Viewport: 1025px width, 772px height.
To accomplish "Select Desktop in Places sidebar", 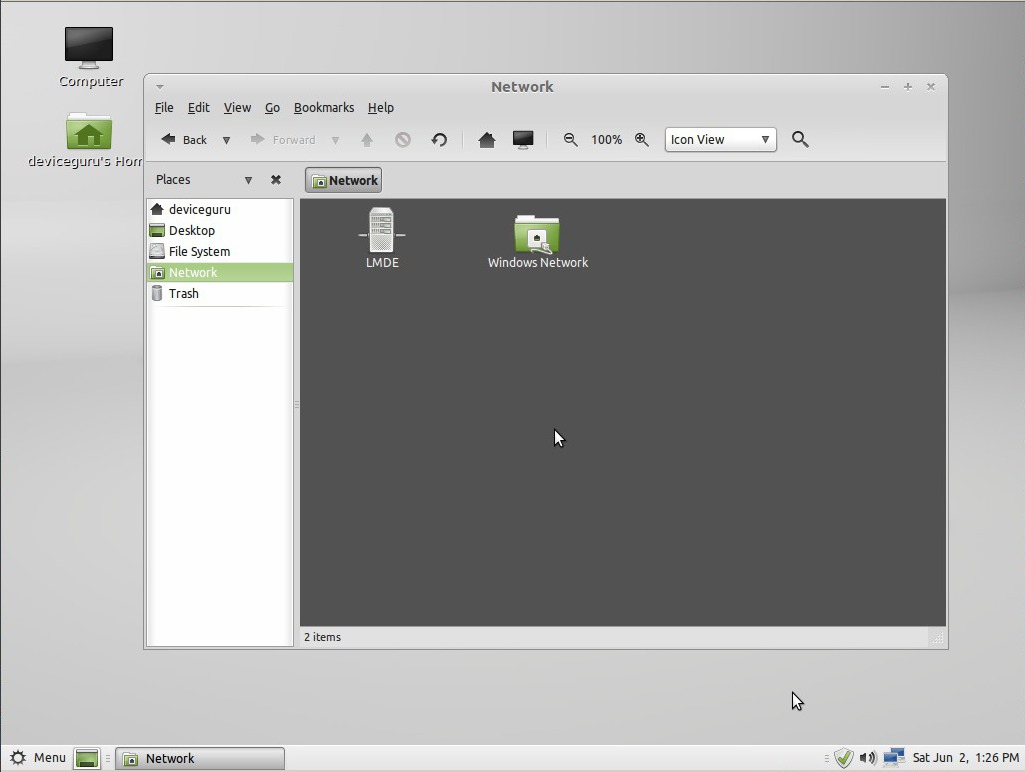I will pos(220,230).
